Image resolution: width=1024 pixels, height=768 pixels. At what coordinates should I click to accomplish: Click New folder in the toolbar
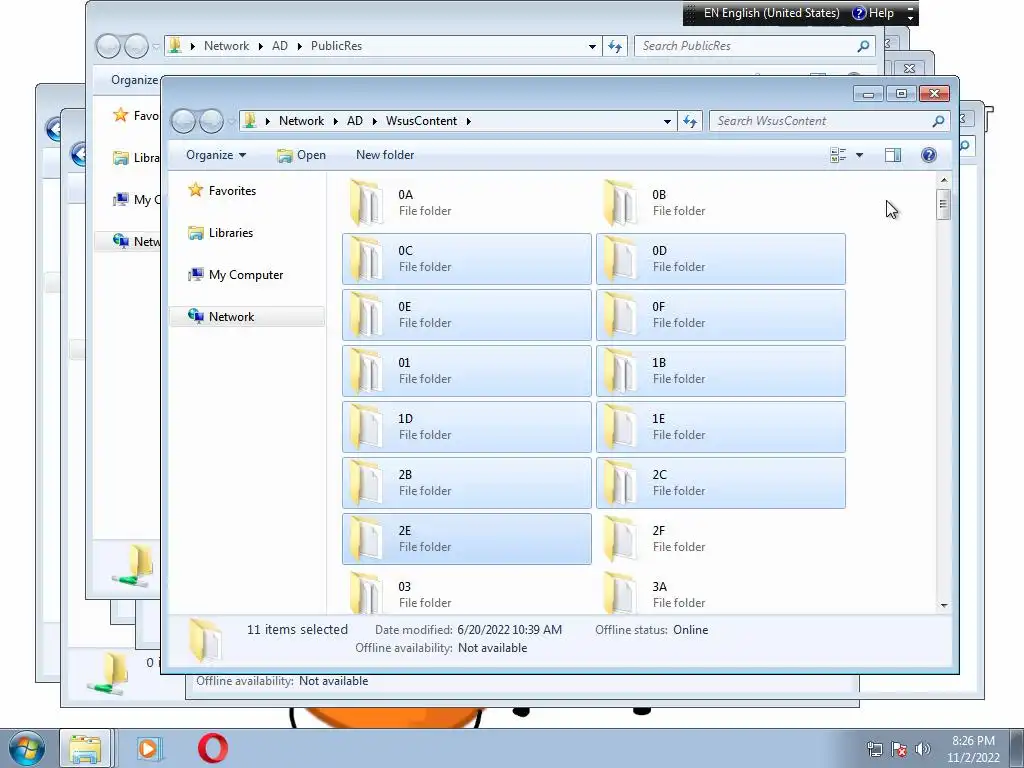[385, 155]
